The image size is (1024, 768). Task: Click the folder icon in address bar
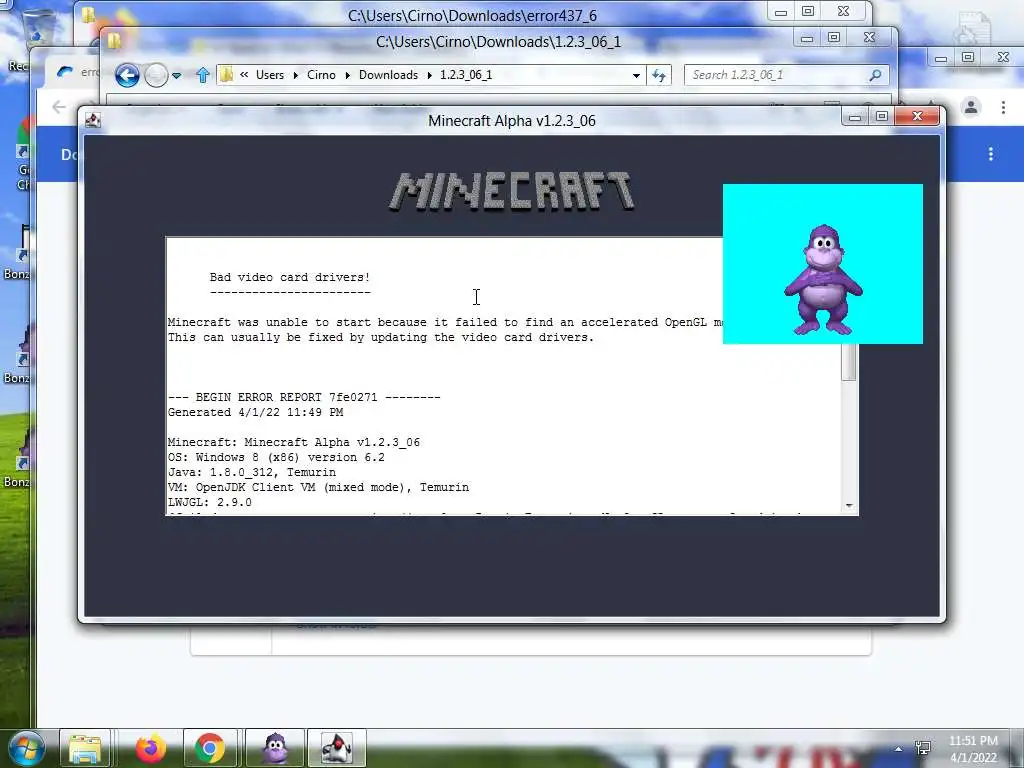(227, 75)
